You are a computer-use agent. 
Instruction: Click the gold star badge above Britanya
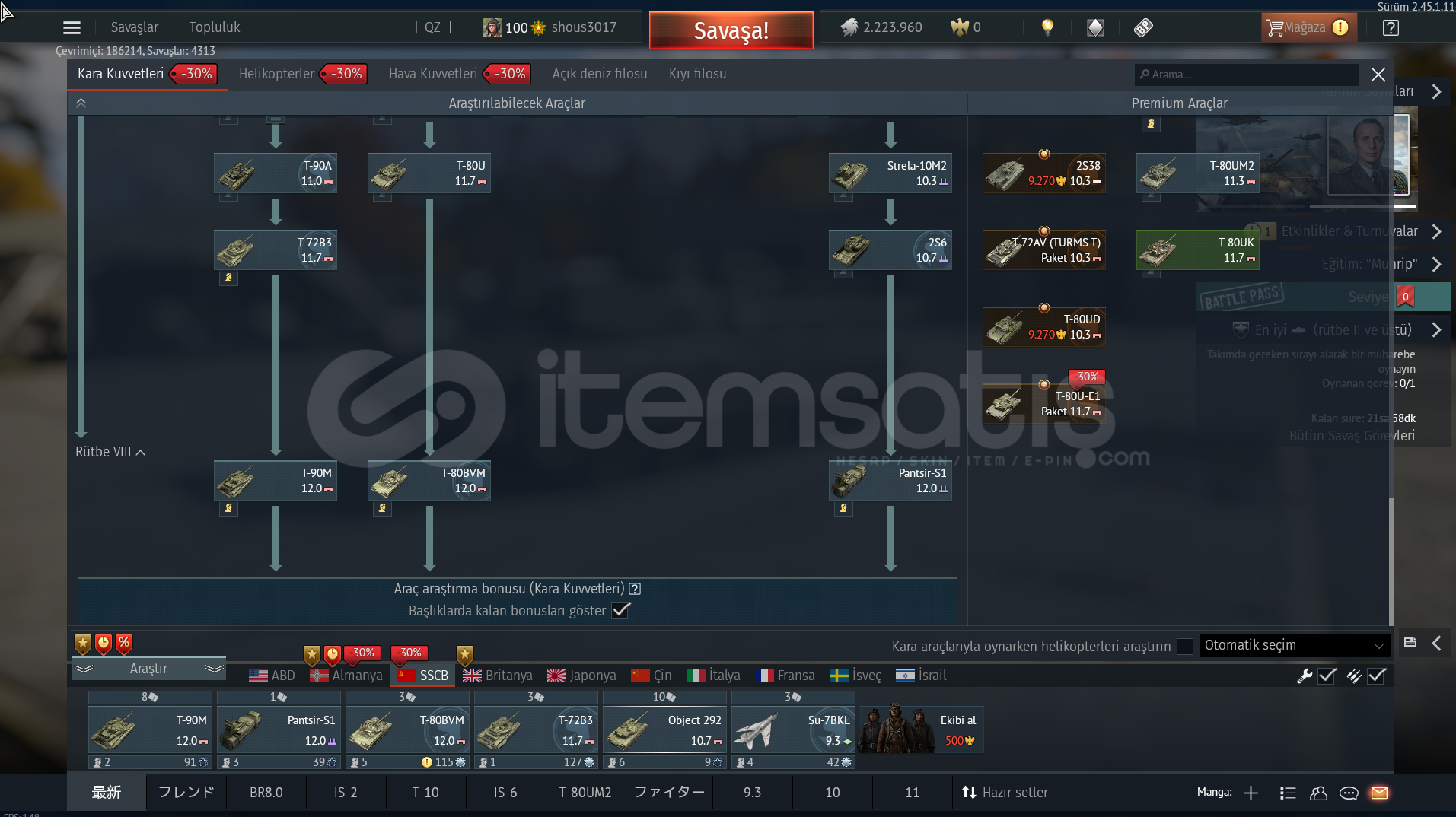click(465, 654)
